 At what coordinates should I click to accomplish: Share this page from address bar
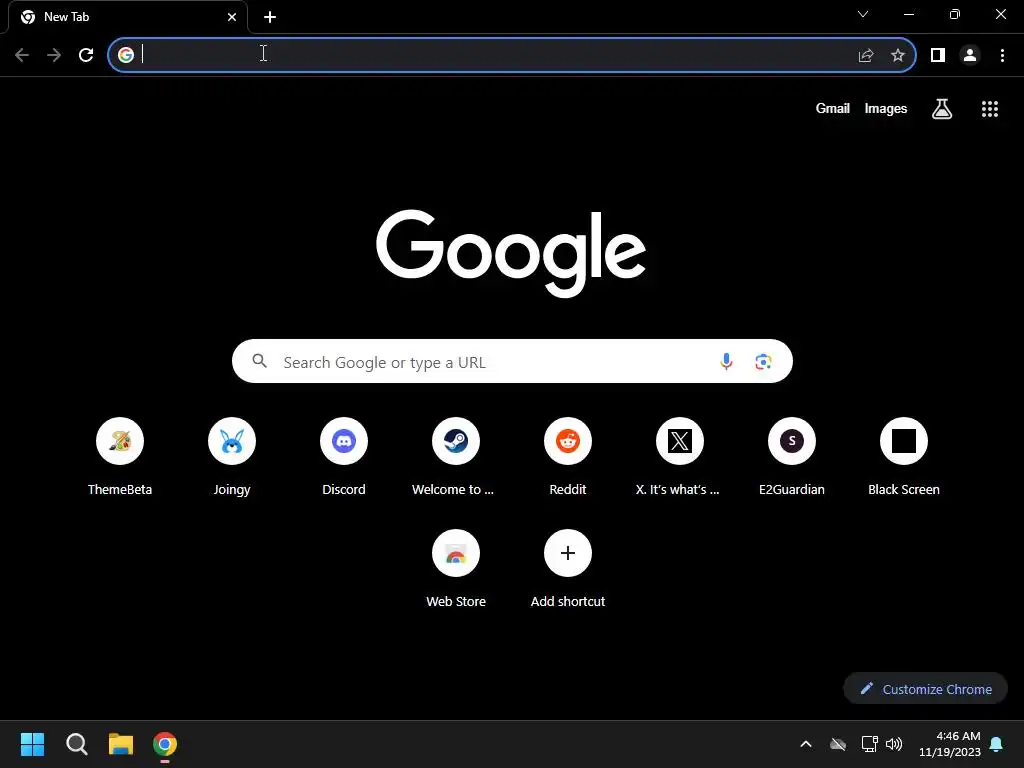(x=866, y=55)
